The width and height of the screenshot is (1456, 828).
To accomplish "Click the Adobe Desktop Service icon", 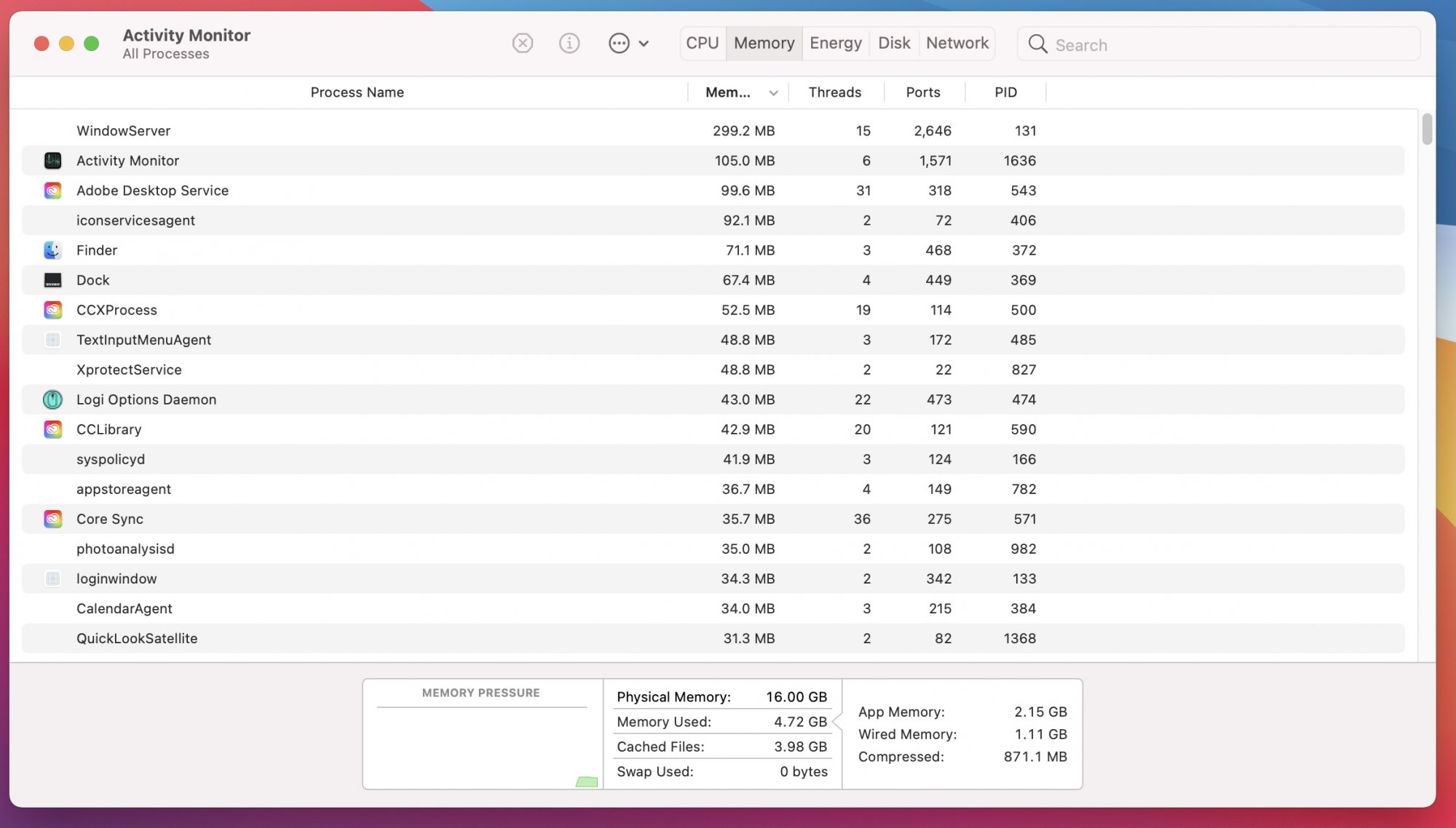I will pyautogui.click(x=52, y=191).
